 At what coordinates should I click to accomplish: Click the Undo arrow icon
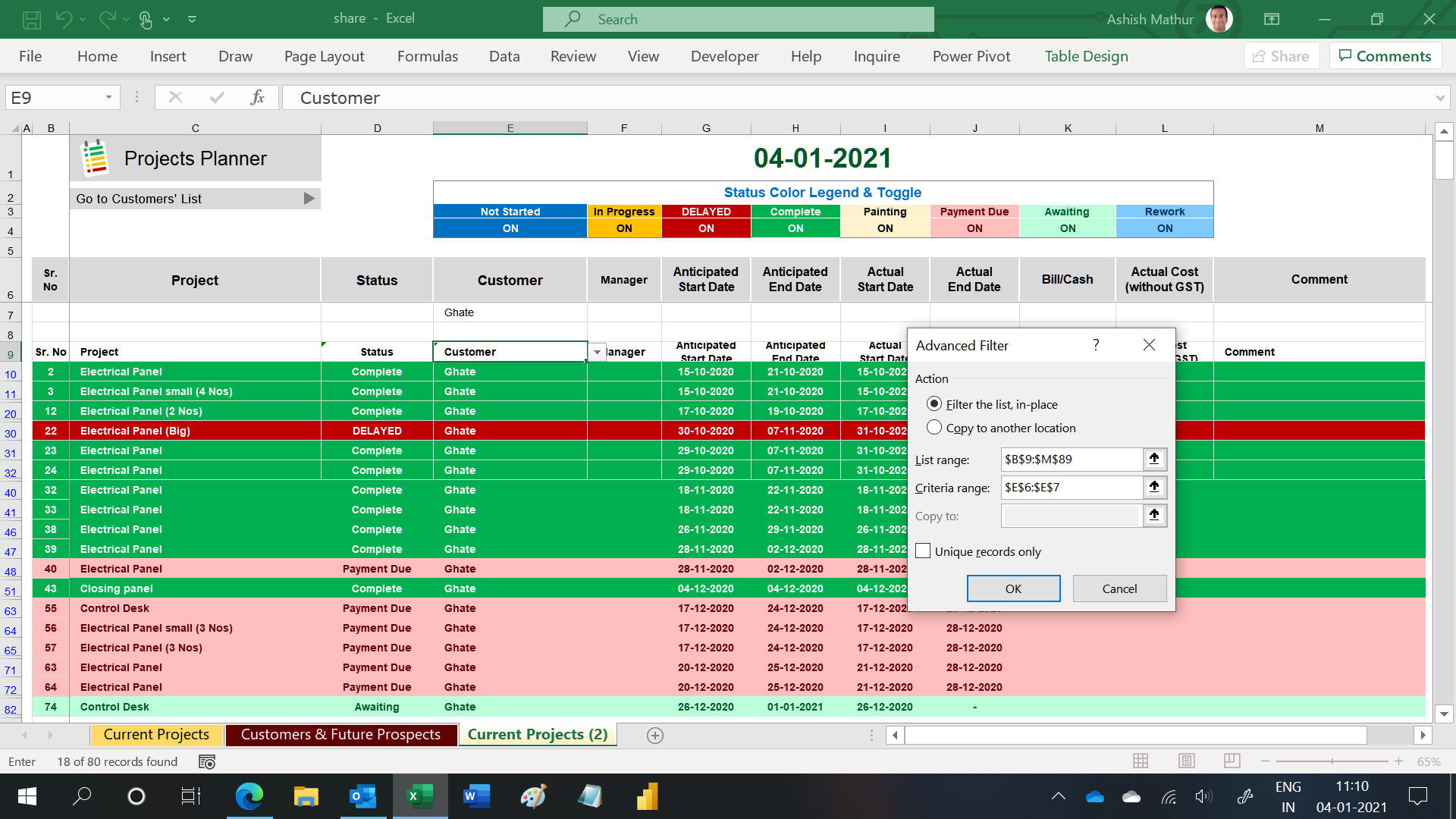pyautogui.click(x=64, y=19)
